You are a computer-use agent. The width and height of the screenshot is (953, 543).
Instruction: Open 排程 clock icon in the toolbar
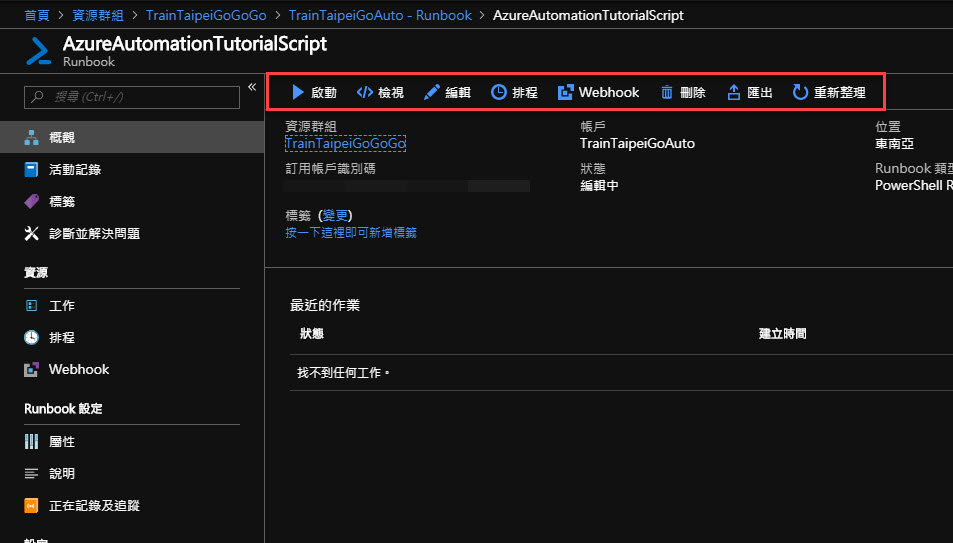point(498,92)
